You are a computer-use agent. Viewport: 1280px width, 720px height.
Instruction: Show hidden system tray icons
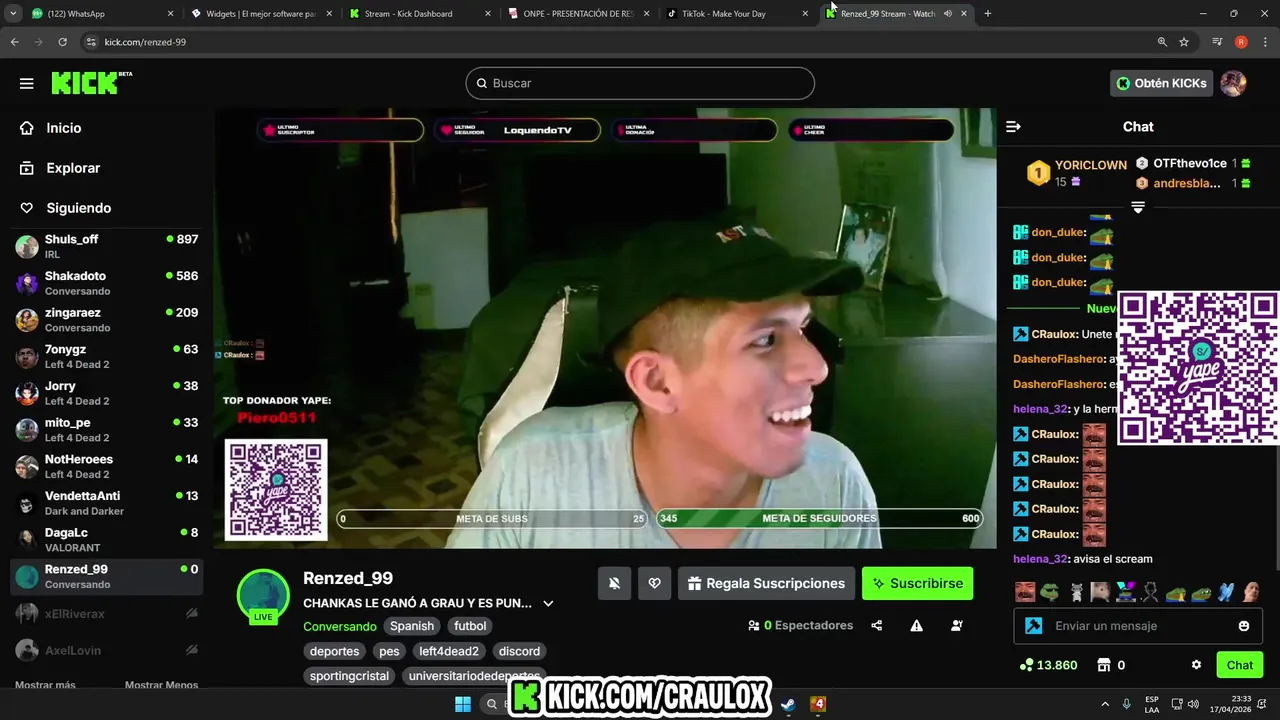pos(1105,704)
